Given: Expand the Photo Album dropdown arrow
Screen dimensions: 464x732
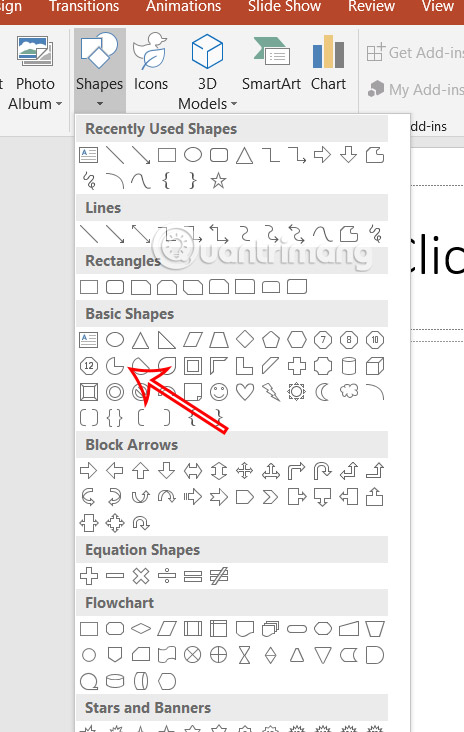Looking at the screenshot, I should [x=59, y=104].
